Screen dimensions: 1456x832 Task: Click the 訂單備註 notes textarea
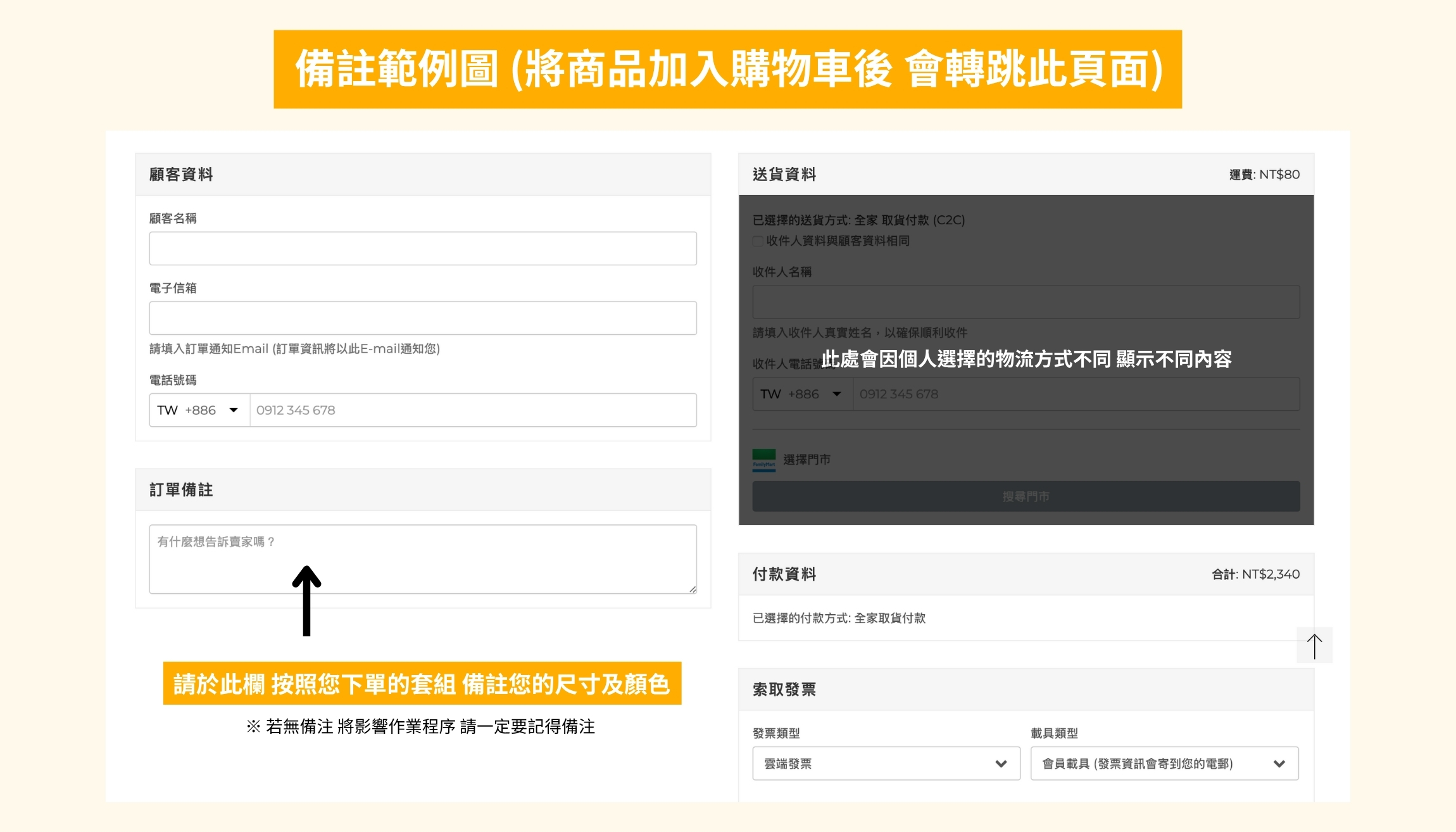pos(422,559)
